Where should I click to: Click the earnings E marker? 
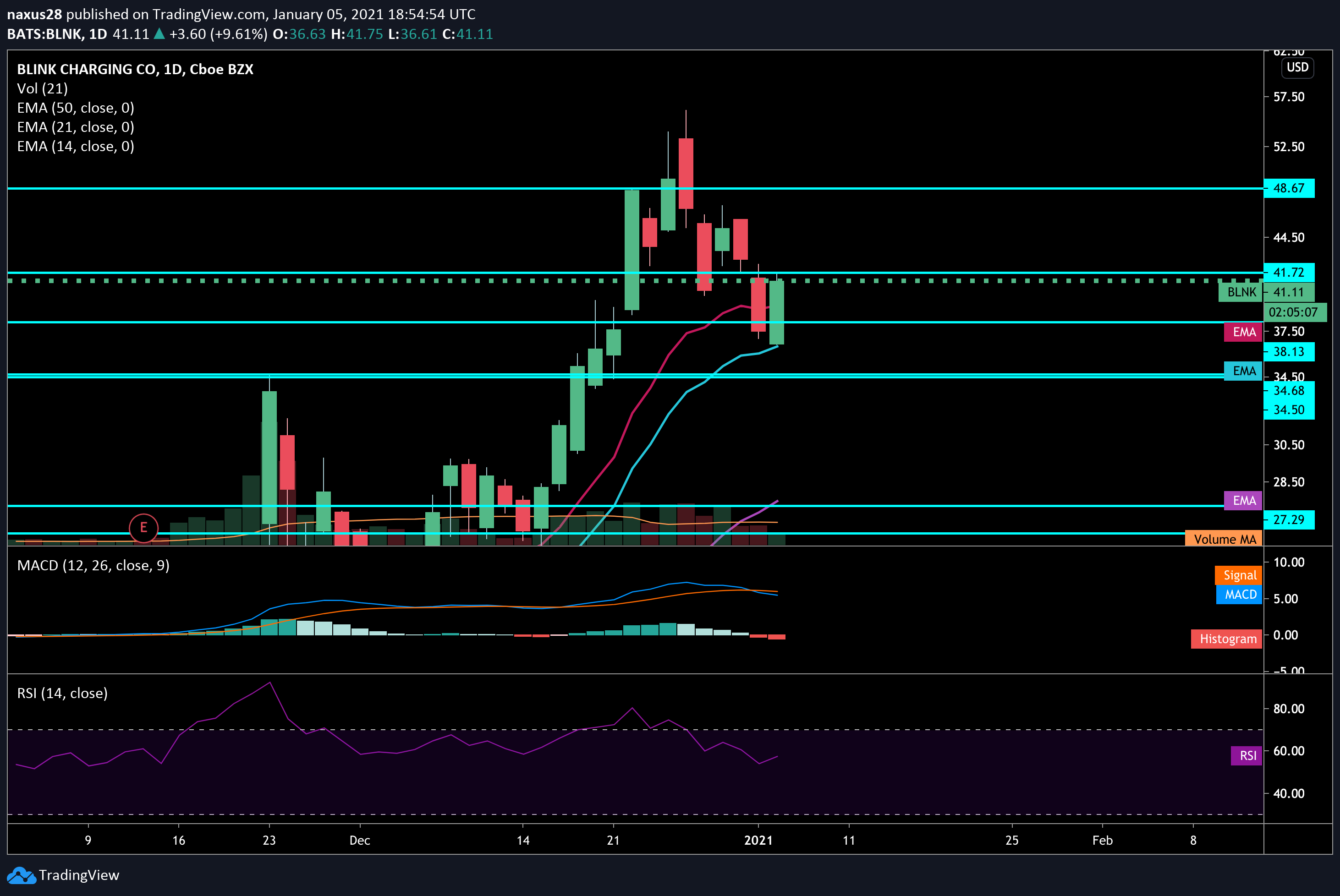143,527
